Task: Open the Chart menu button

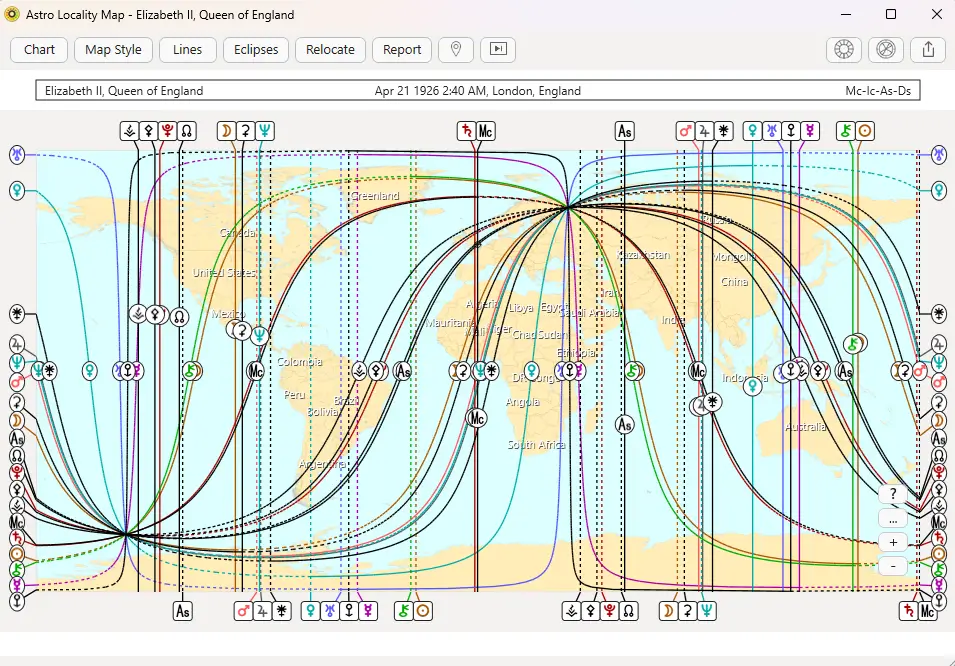Action: click(39, 49)
